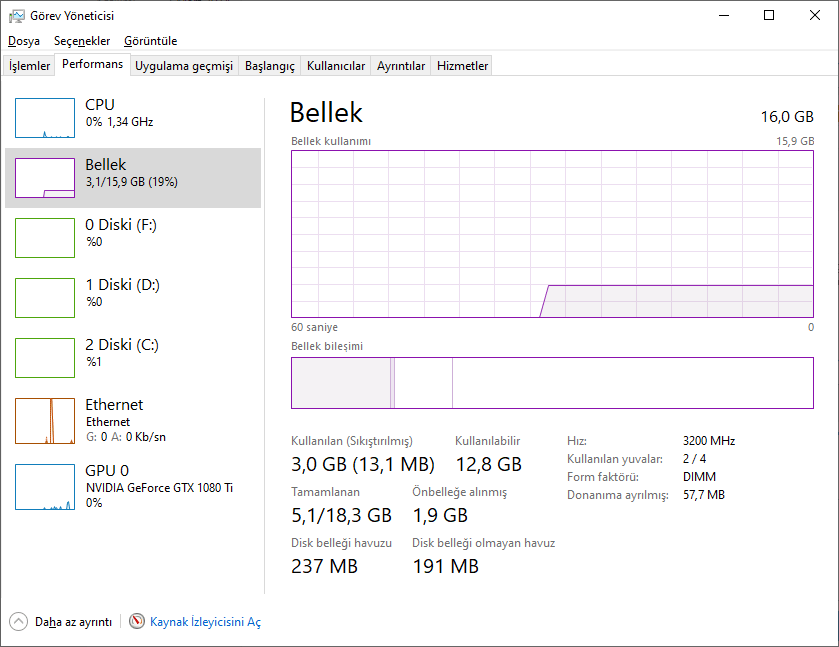
Task: Open Kaynak İzleyicisini Aç link
Action: (x=205, y=622)
